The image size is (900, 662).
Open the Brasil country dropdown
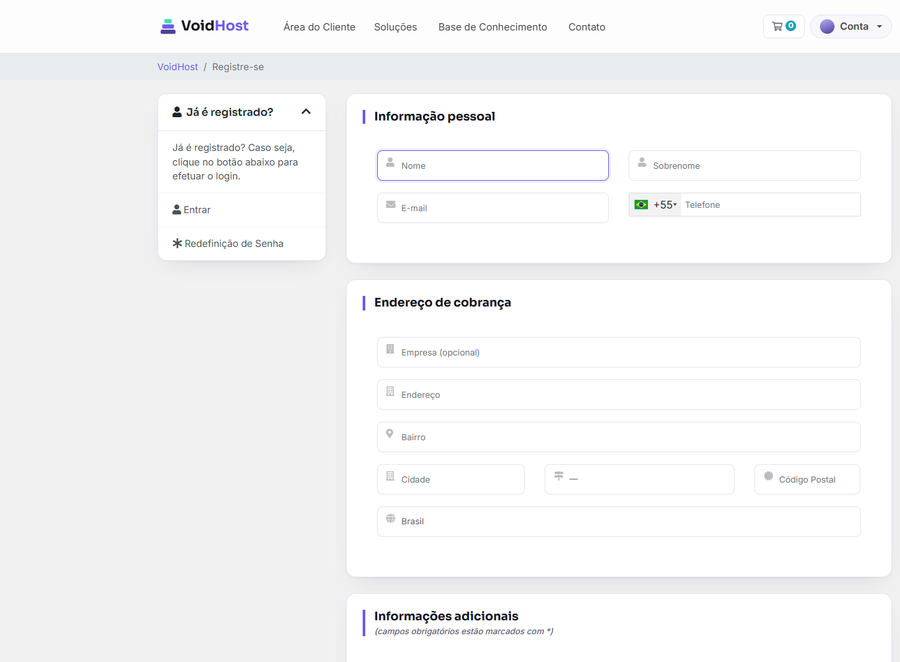click(x=619, y=521)
